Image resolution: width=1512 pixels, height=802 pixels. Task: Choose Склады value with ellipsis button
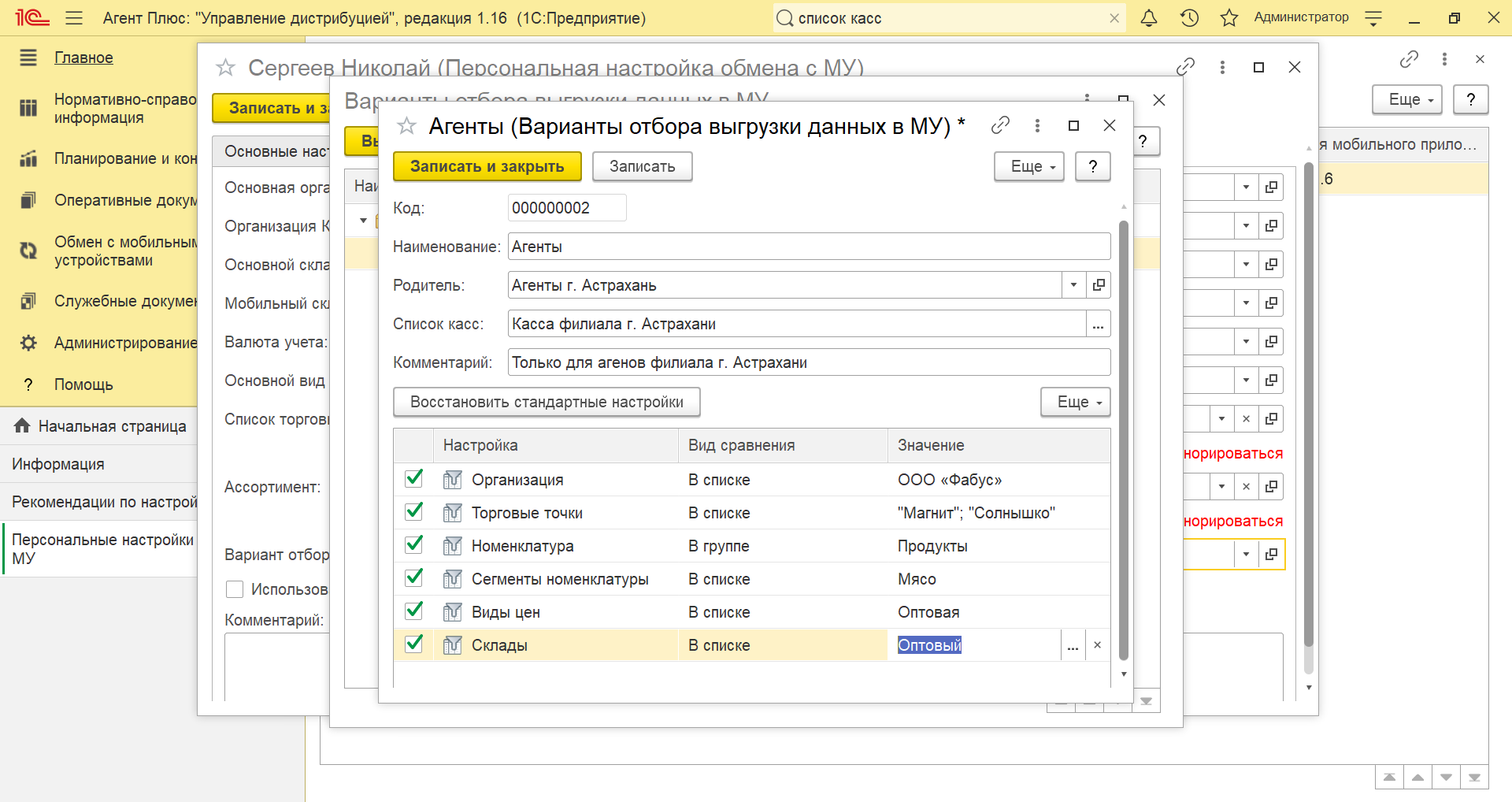click(x=1073, y=645)
